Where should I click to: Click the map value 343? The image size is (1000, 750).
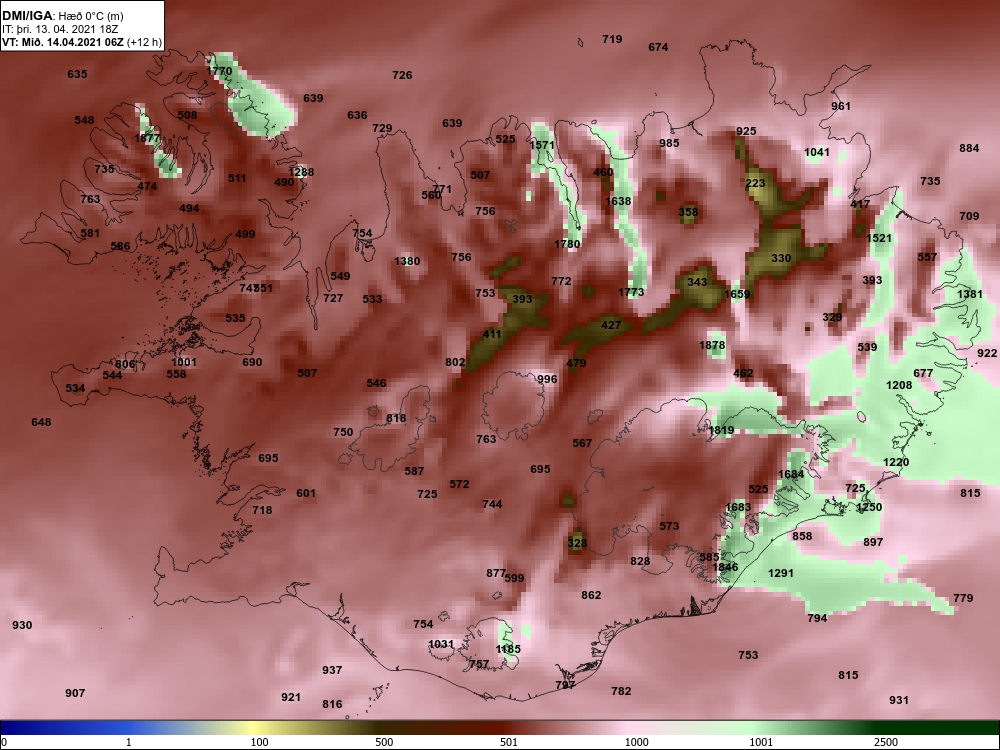[x=697, y=282]
